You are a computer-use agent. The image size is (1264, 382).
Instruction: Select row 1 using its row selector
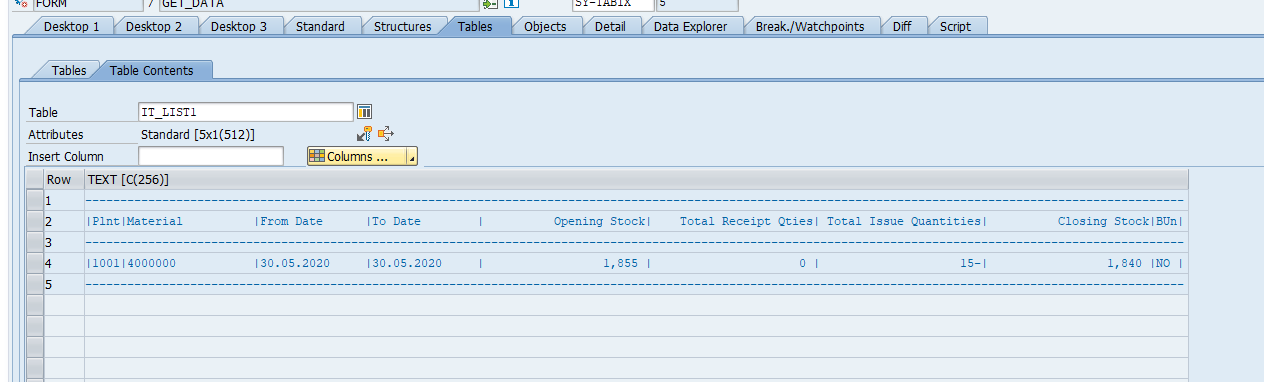pos(34,200)
